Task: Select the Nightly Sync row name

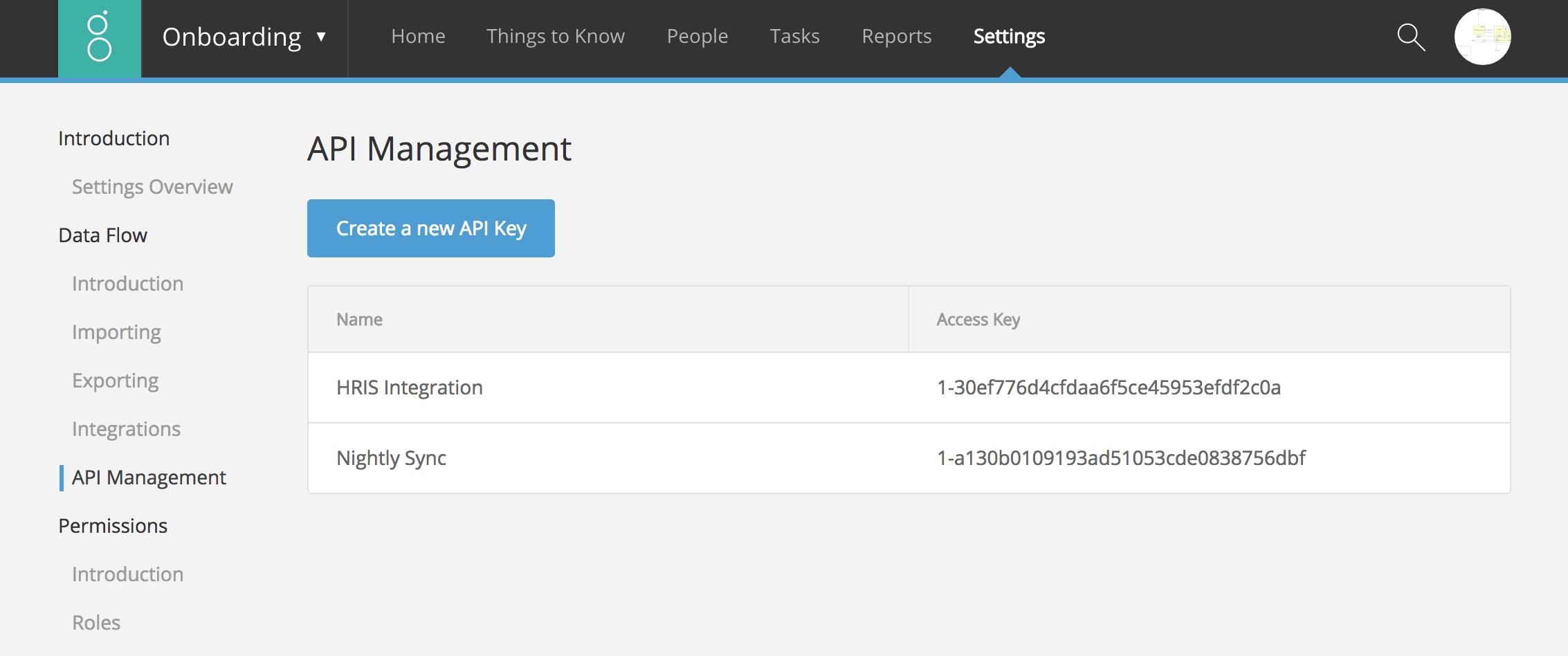Action: click(x=391, y=458)
